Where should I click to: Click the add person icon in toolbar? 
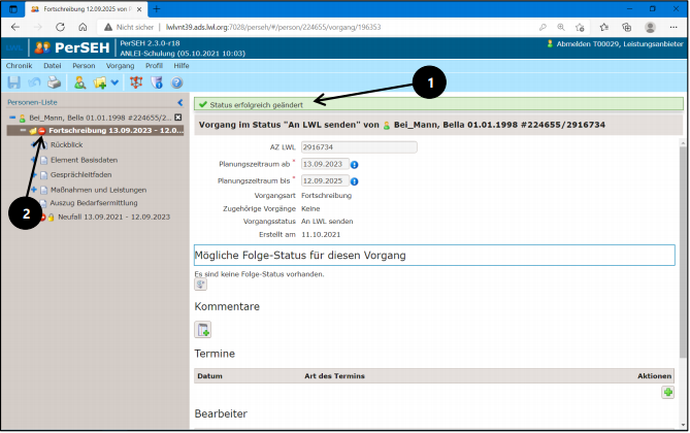tap(80, 83)
